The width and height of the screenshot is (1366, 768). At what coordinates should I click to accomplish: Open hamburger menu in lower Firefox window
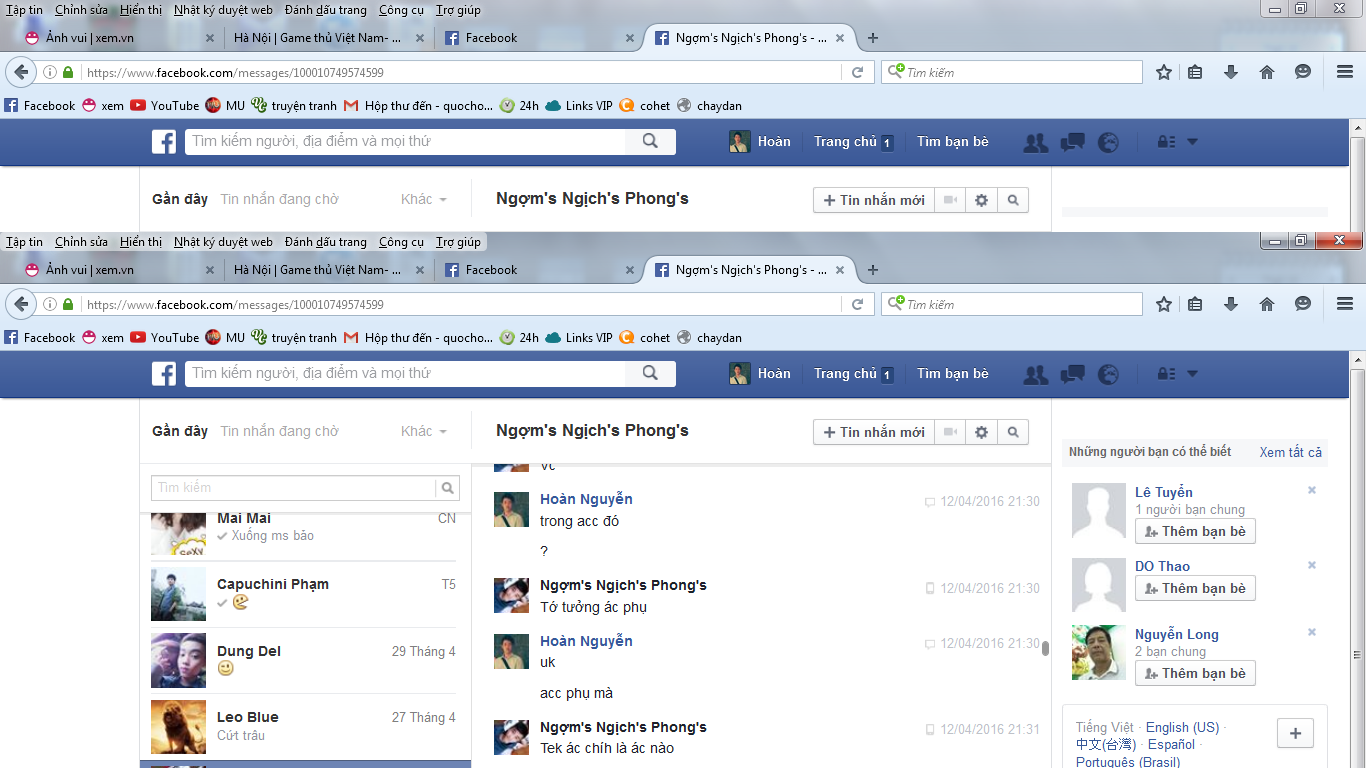click(1345, 304)
